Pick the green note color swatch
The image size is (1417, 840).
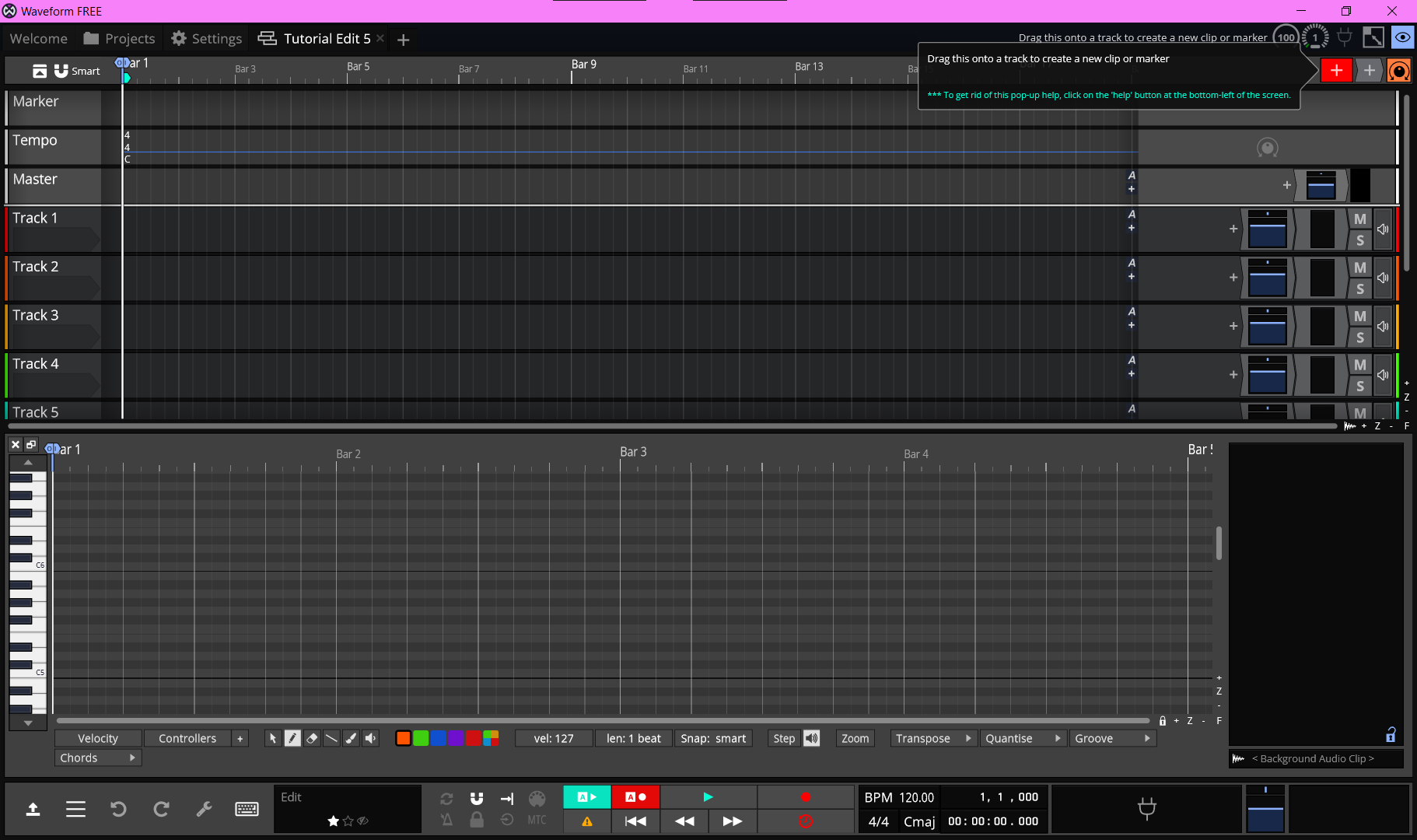point(421,738)
